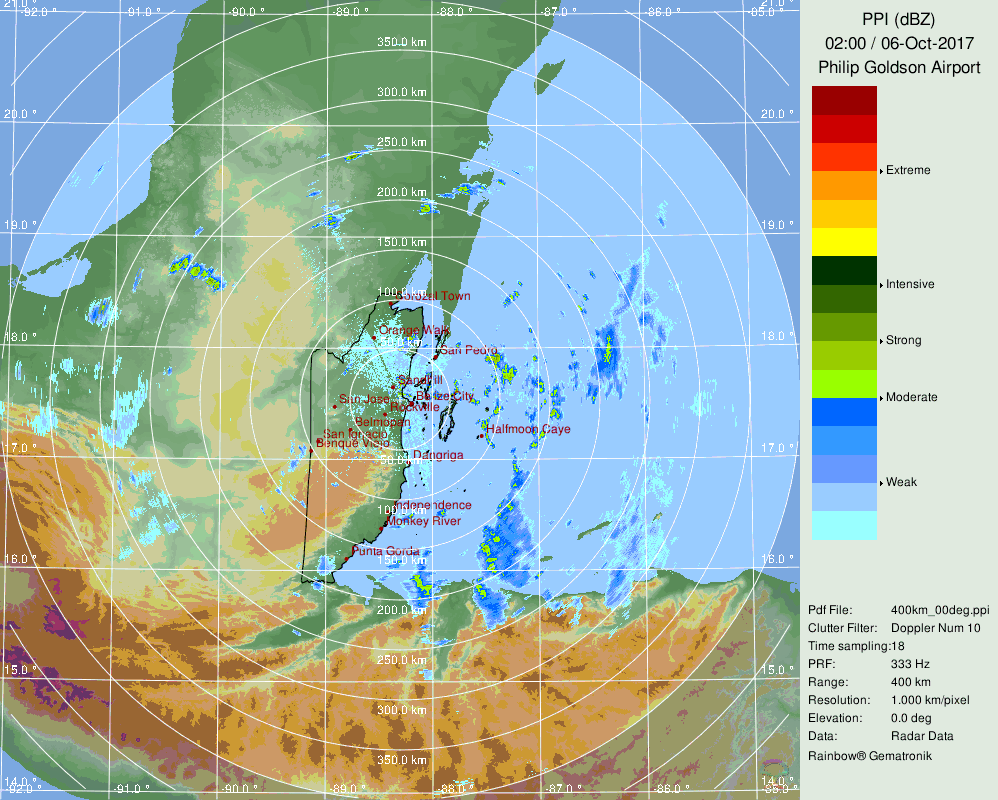Viewport: 998px width, 800px height.
Task: Click the Extreme legend label
Action: click(x=908, y=170)
